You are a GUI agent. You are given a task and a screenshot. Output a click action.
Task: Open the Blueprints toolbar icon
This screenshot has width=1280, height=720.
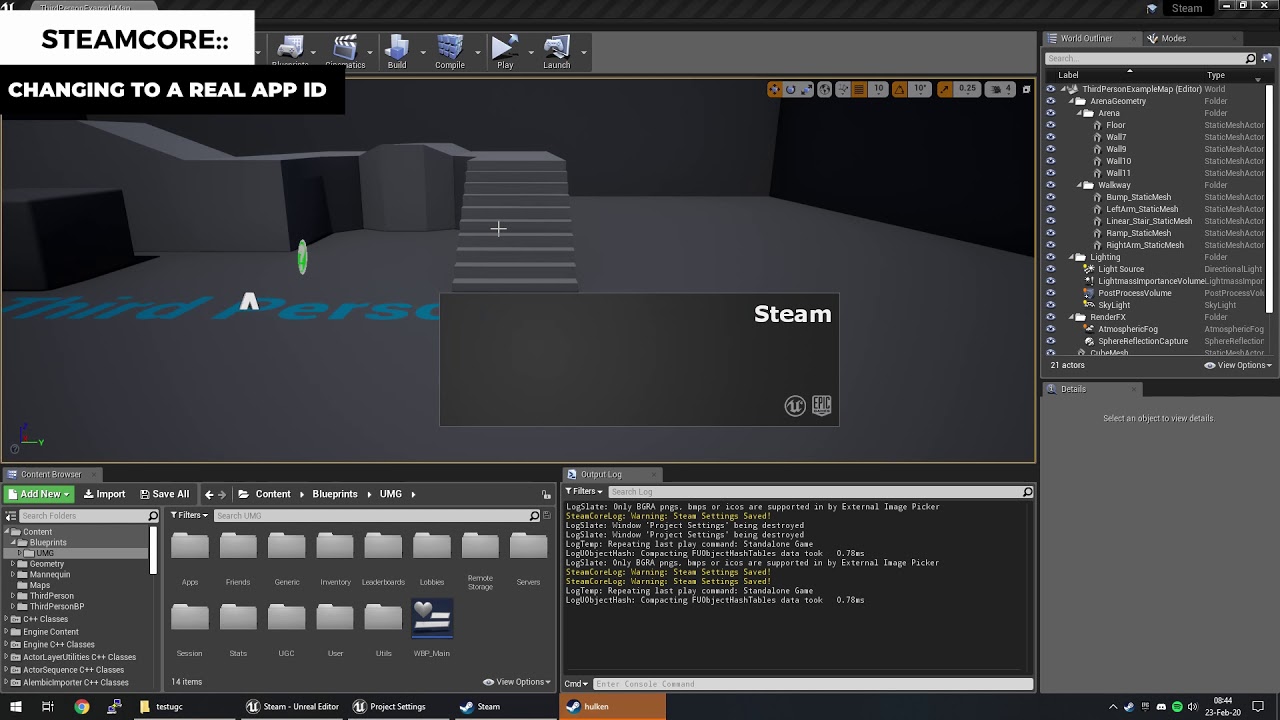coord(290,52)
